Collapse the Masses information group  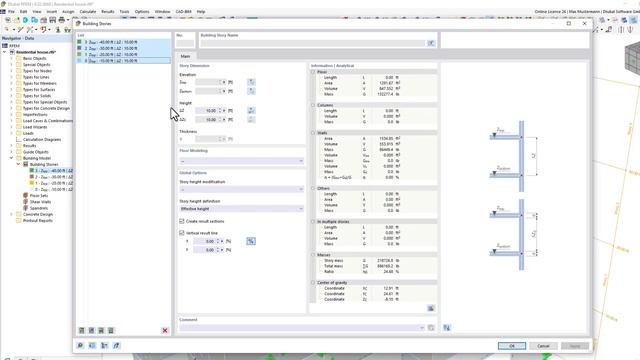[x=313, y=255]
